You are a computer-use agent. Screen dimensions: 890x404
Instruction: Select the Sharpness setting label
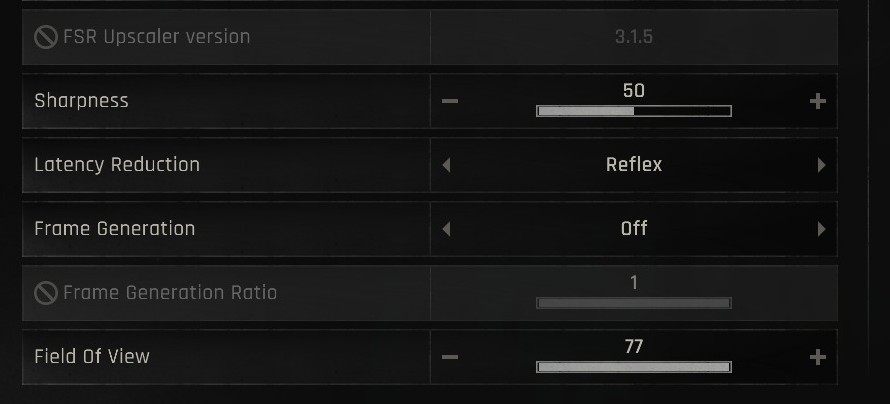point(81,101)
